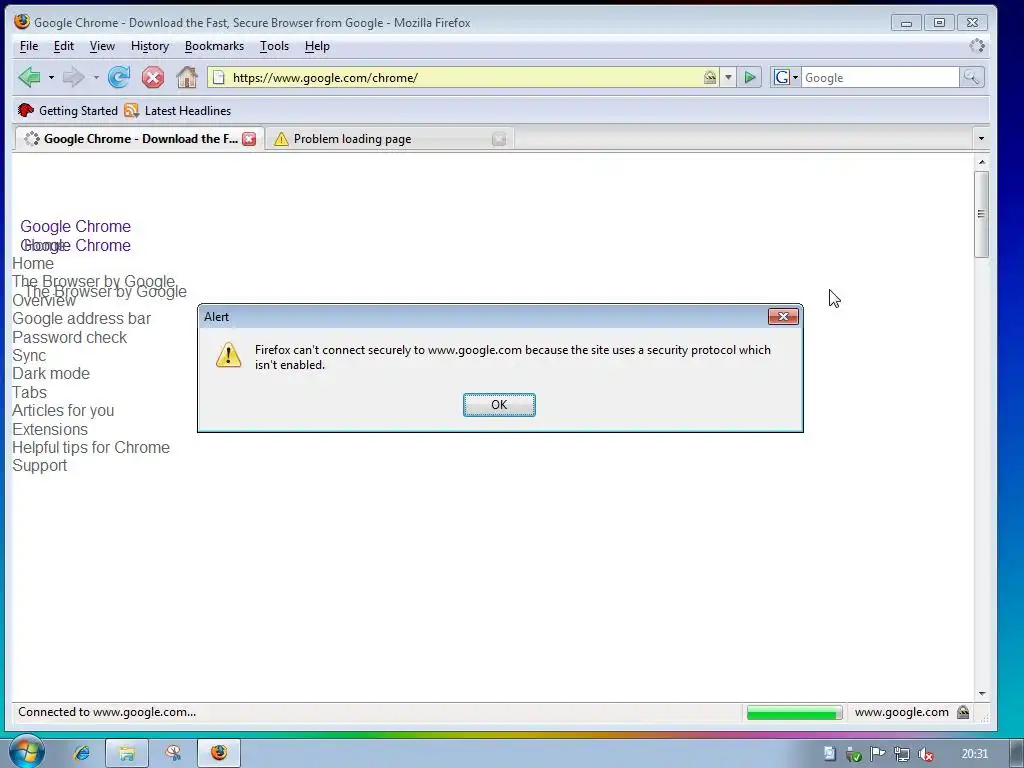Open the Forward history dropdown arrow
The height and width of the screenshot is (768, 1024).
96,78
